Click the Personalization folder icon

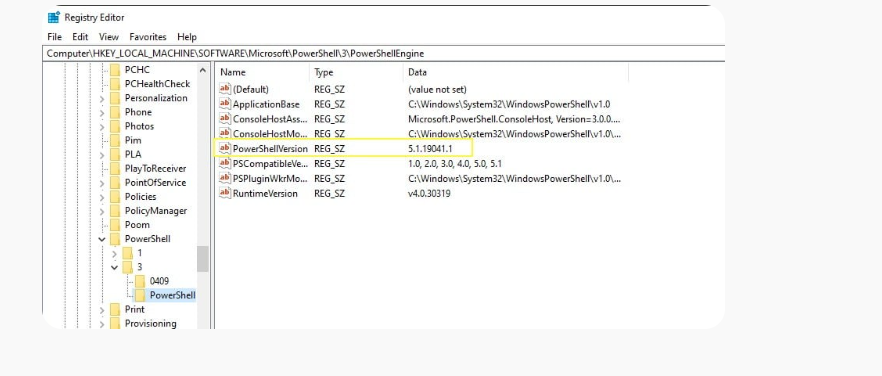click(x=115, y=98)
